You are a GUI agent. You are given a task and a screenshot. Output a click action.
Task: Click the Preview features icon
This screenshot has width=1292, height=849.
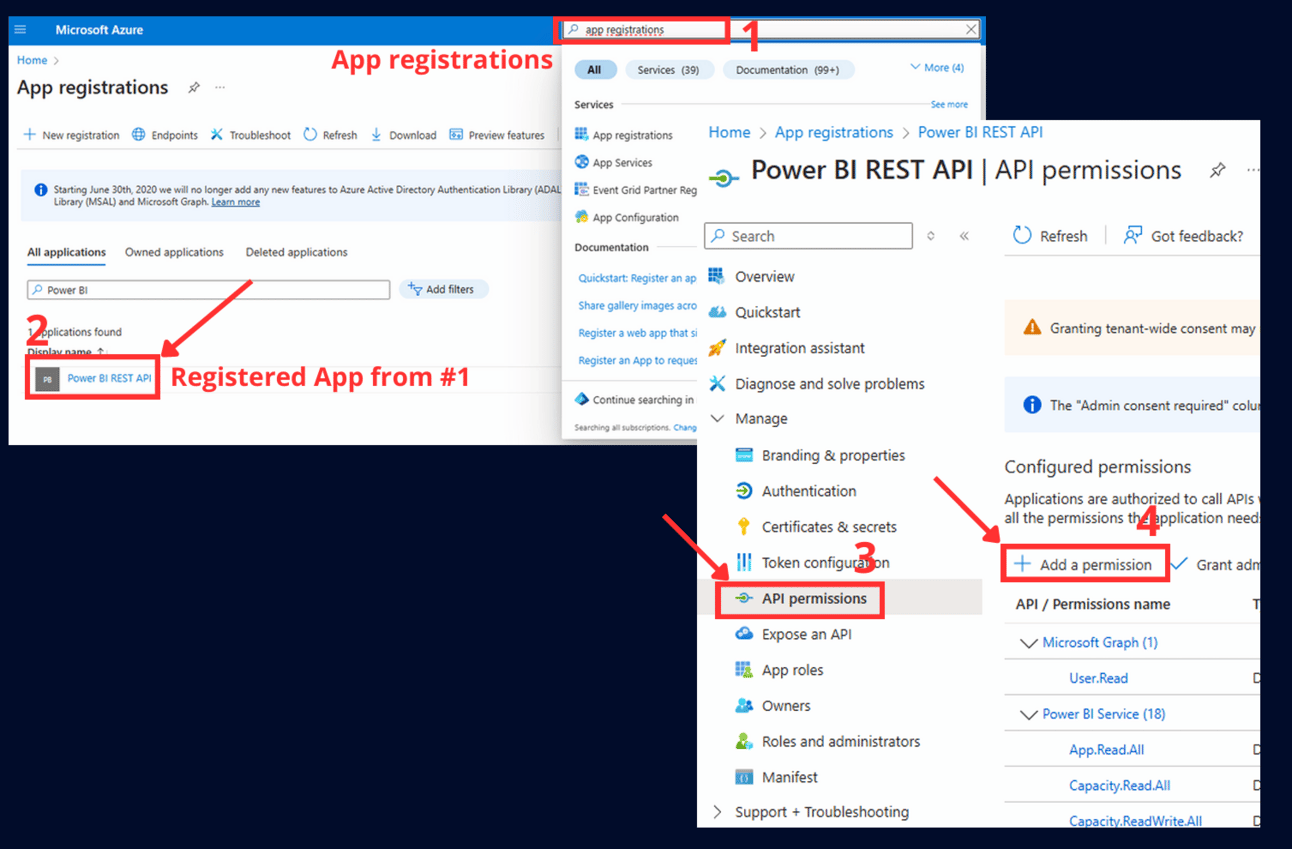pos(456,135)
